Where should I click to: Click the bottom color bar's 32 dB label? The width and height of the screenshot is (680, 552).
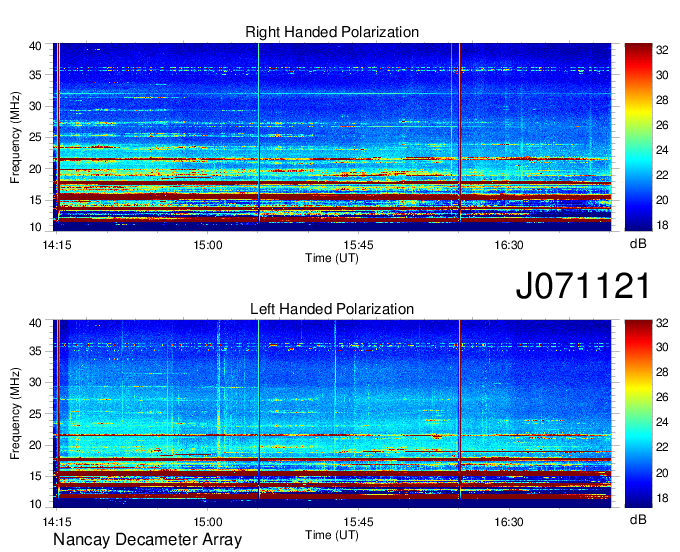[662, 323]
